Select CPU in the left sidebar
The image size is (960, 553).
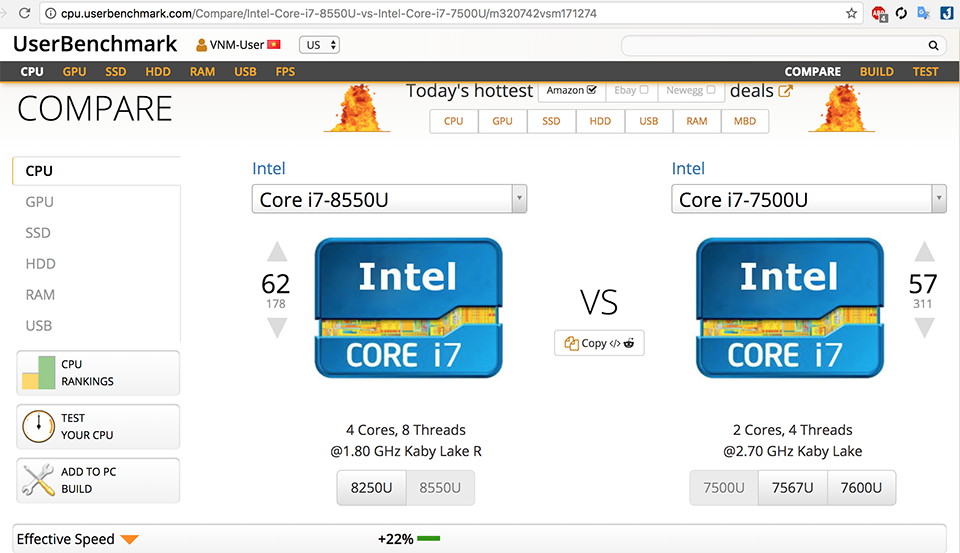click(x=97, y=171)
